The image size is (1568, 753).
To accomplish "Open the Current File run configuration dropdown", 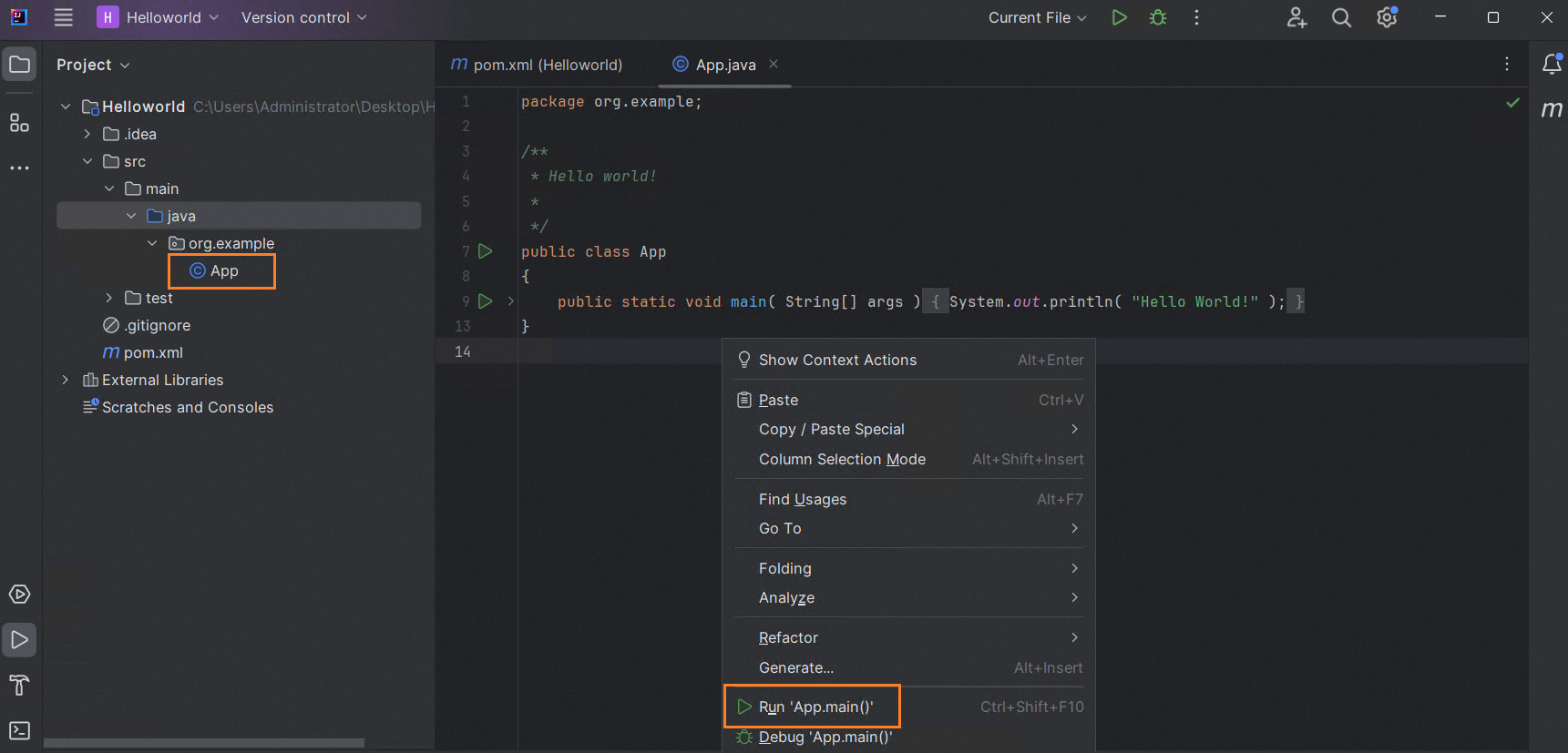I will (1037, 17).
